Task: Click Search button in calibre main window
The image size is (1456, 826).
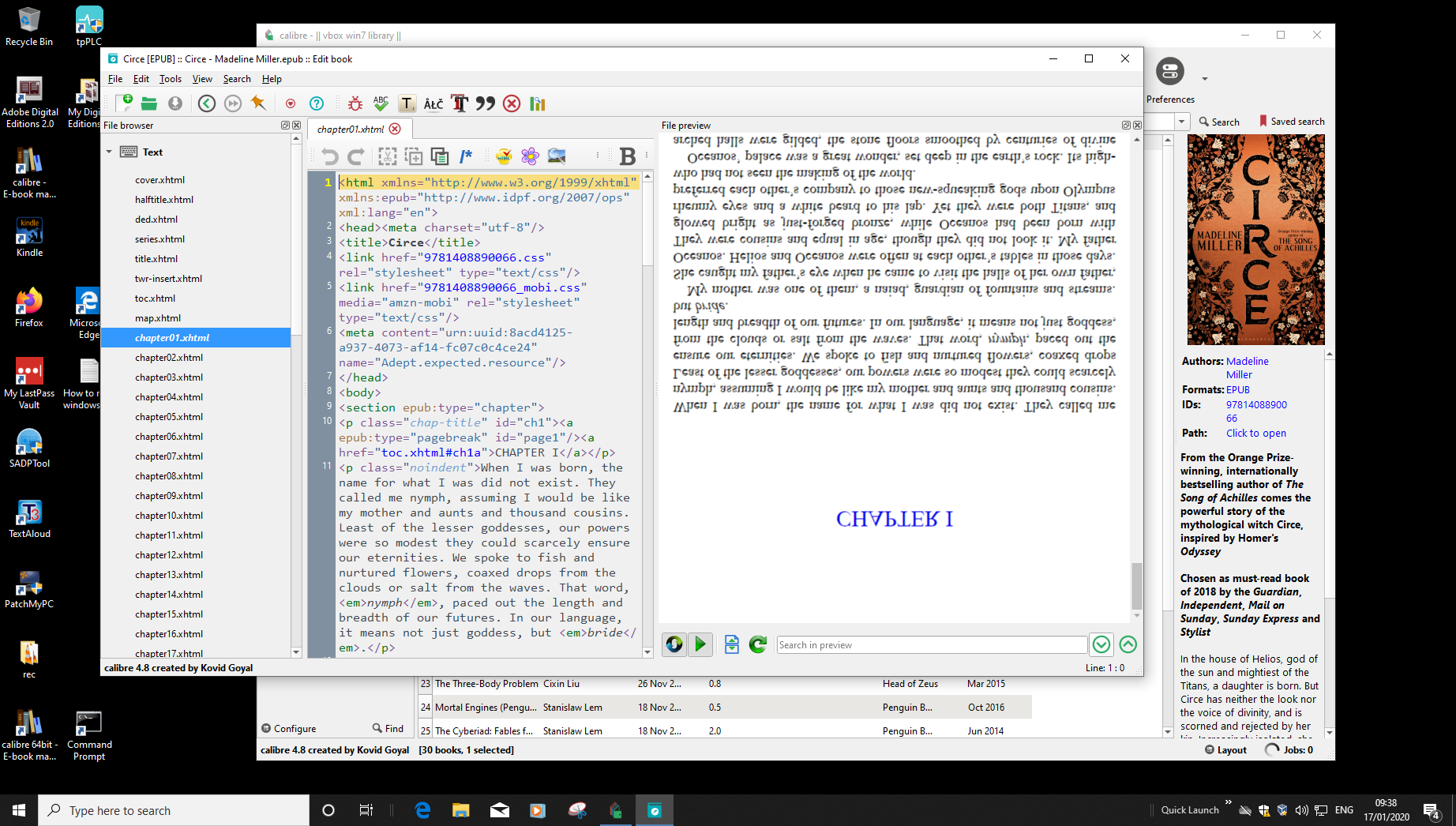Action: (1219, 122)
